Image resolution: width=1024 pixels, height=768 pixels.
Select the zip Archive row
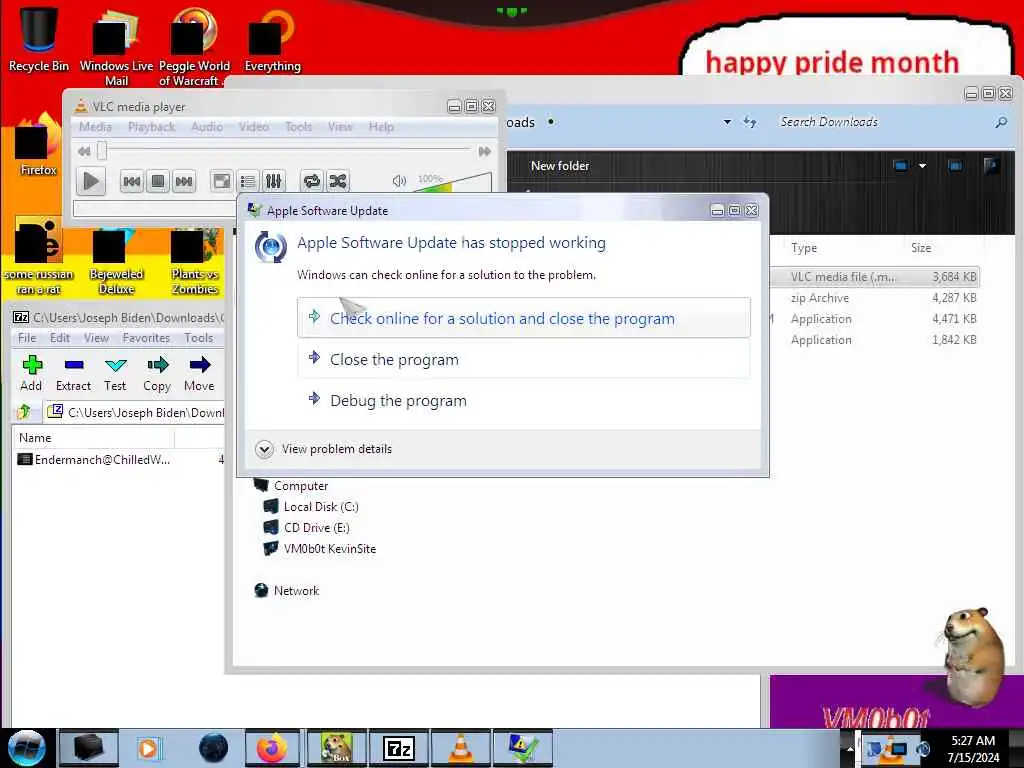pyautogui.click(x=874, y=298)
